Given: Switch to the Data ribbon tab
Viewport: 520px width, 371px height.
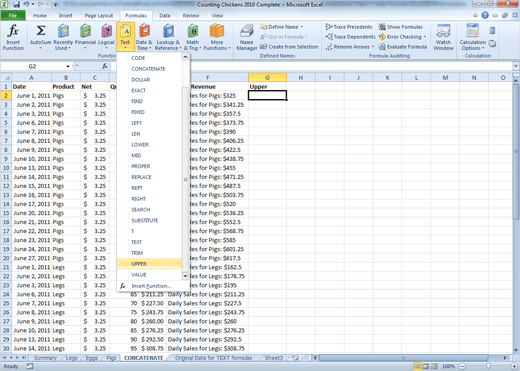Looking at the screenshot, I should 164,15.
